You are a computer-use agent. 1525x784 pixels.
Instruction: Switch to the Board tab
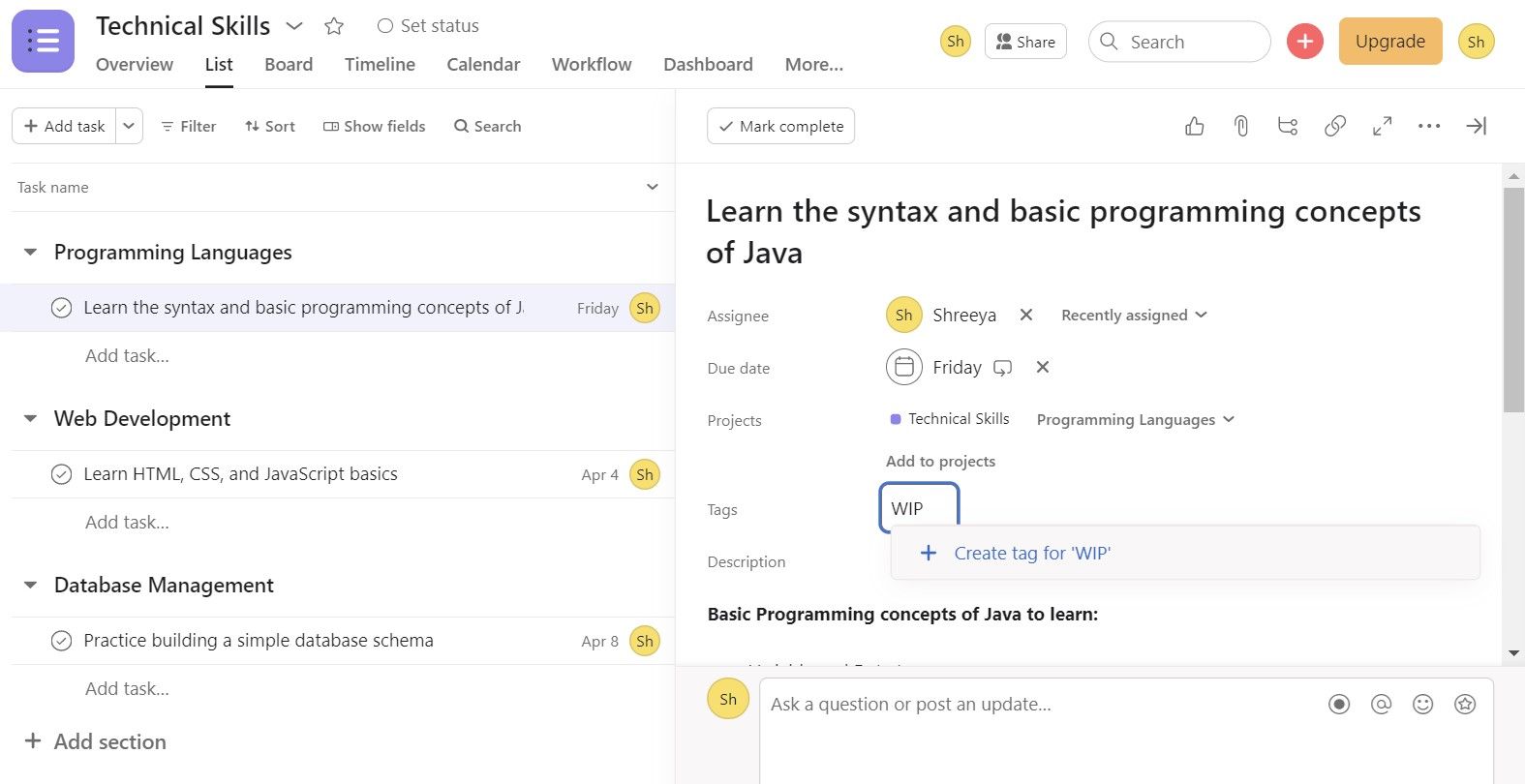coord(289,65)
